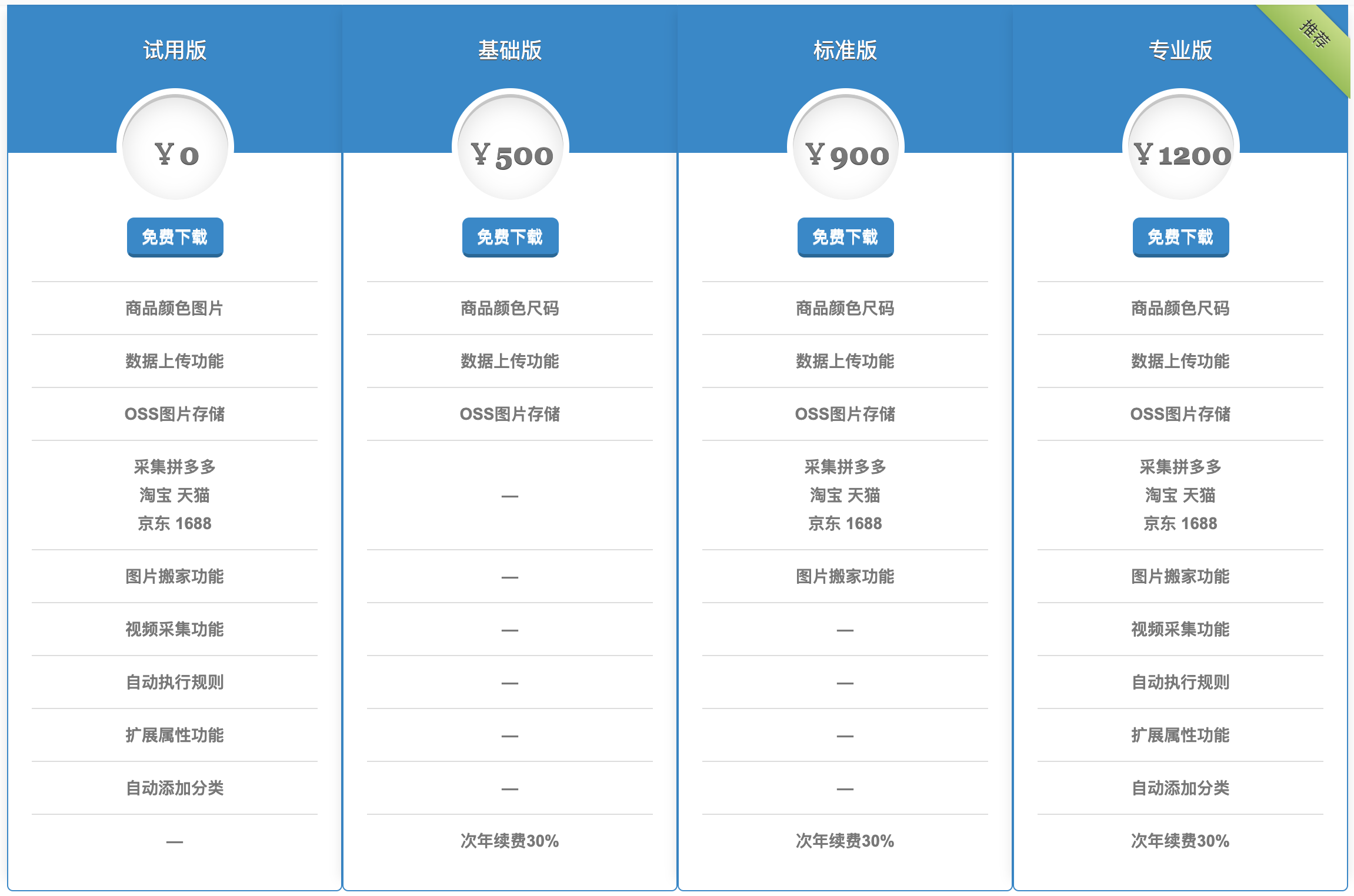Select the 基础版 plan header
Viewport: 1354px width, 896px height.
coord(510,51)
